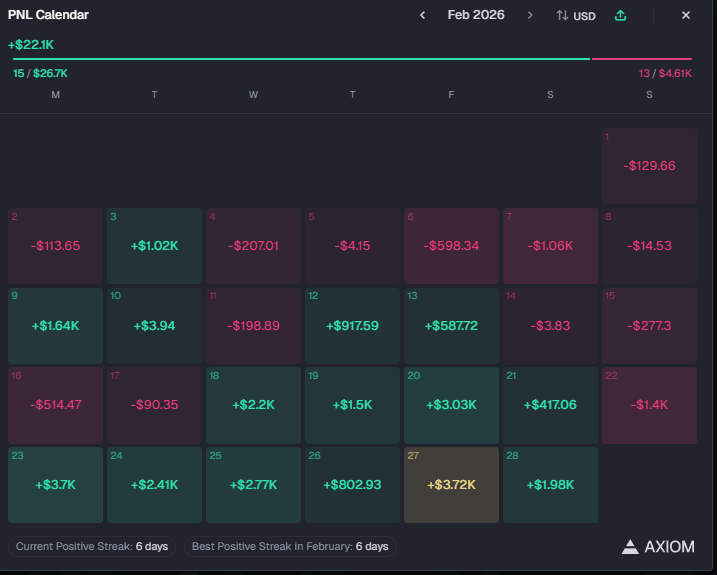Screen dimensions: 717x575
Task: Choose day 8 showing -$14.53
Action: (649, 246)
